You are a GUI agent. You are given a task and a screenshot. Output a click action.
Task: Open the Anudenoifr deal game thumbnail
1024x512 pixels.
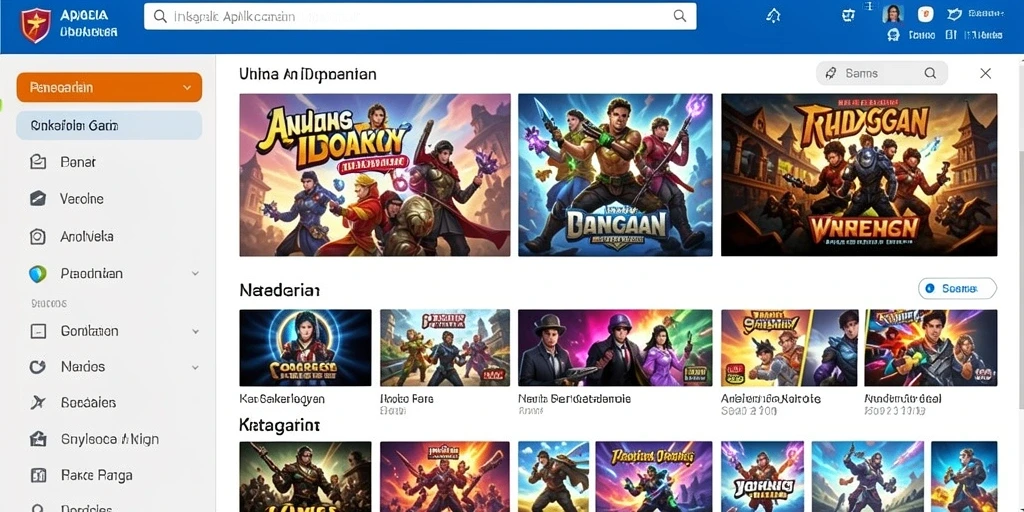[x=931, y=347]
